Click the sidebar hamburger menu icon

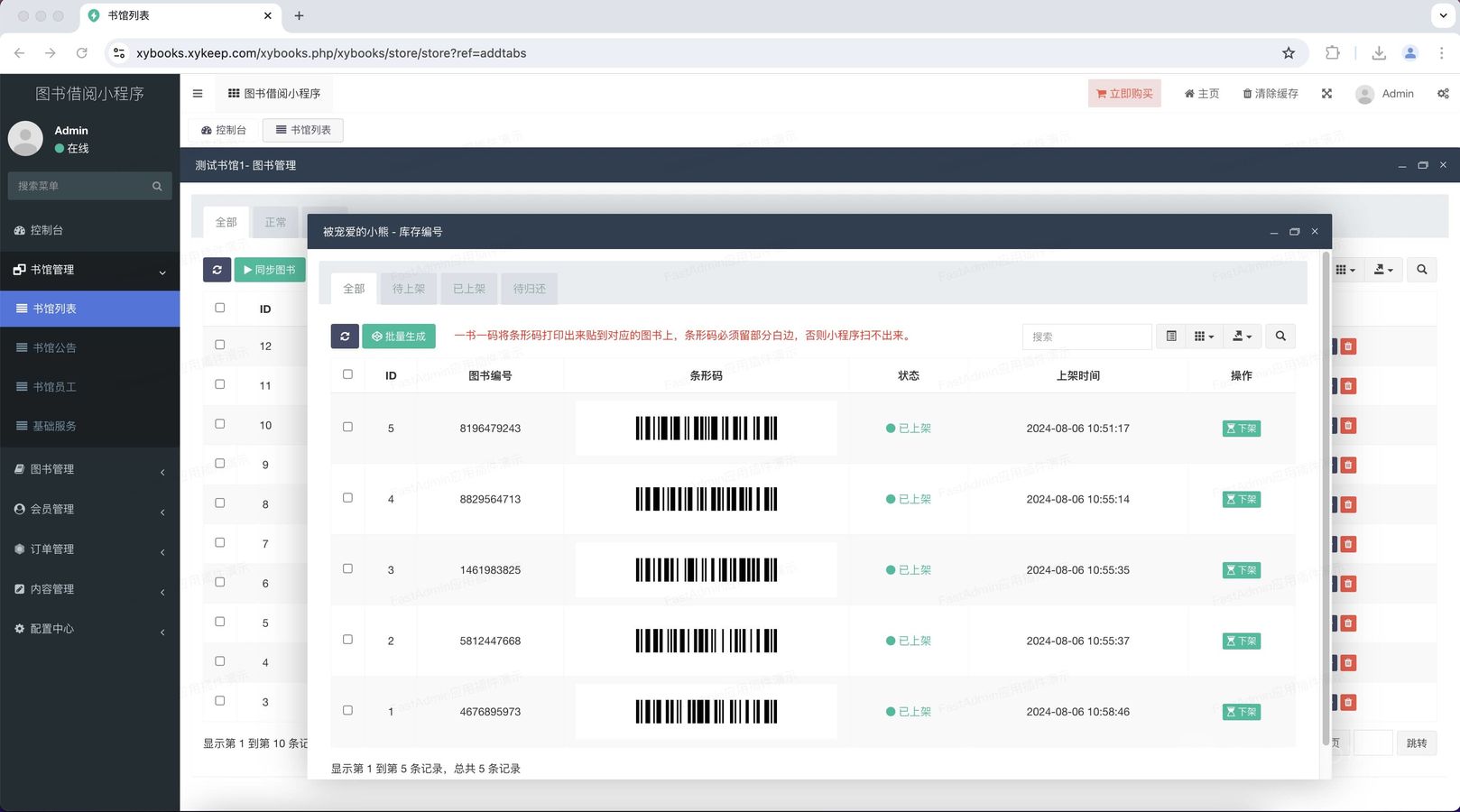(x=198, y=94)
